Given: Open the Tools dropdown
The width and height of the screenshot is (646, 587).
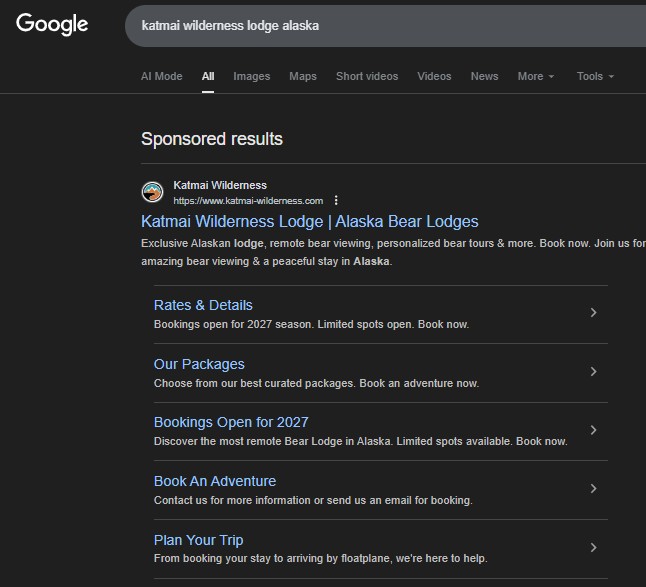Looking at the screenshot, I should tap(595, 76).
